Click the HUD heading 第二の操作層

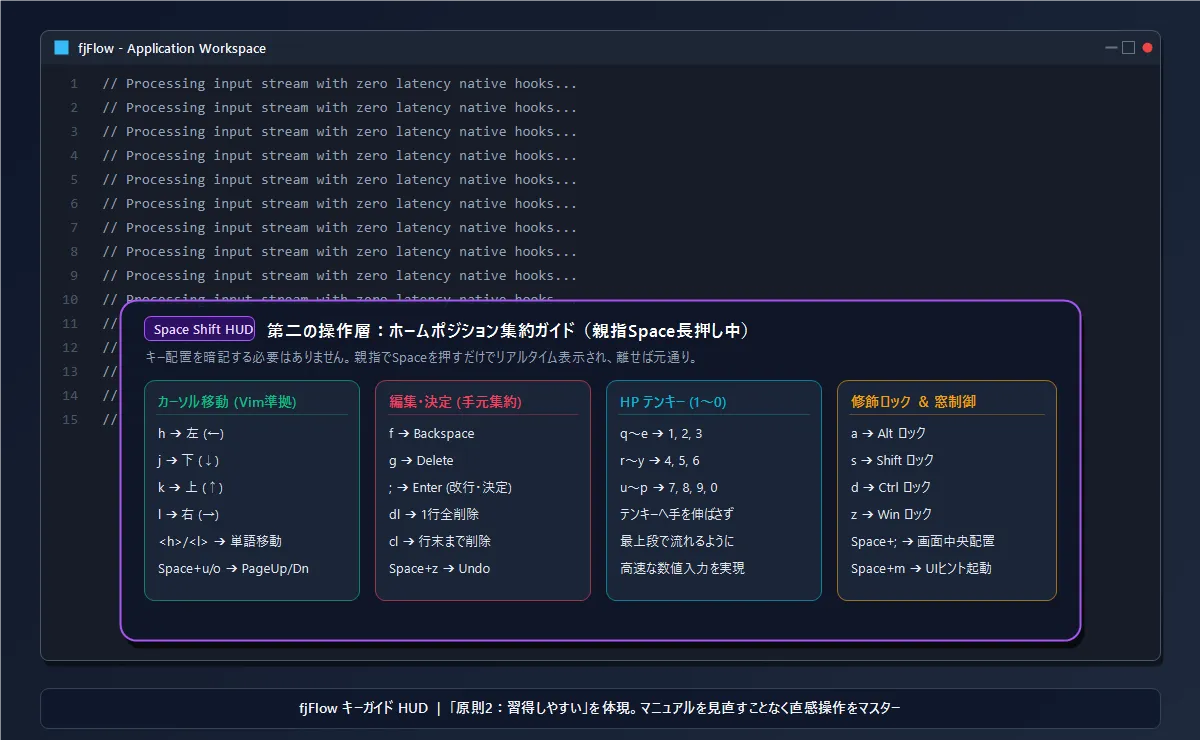509,330
